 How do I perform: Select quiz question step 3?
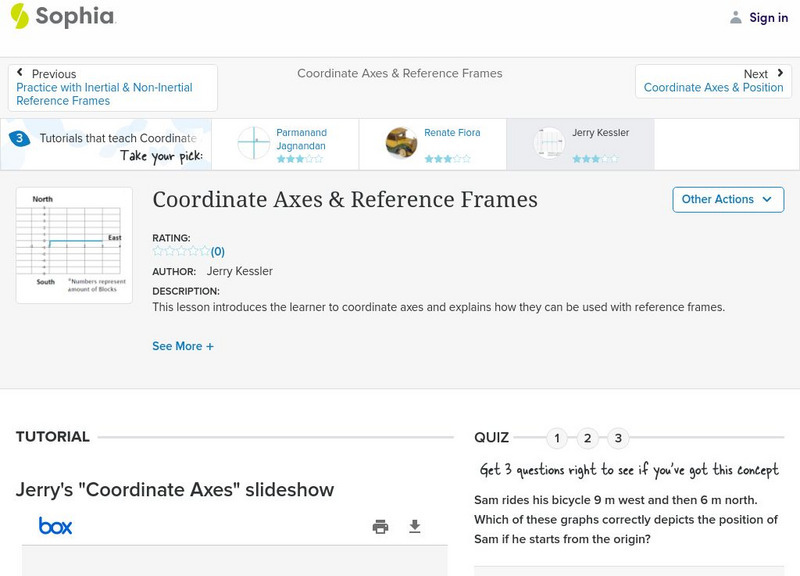[x=619, y=437]
